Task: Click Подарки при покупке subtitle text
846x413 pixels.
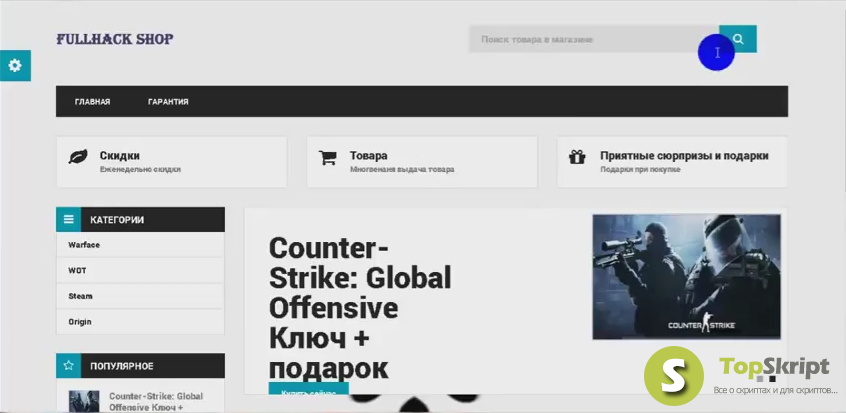Action: coord(640,170)
